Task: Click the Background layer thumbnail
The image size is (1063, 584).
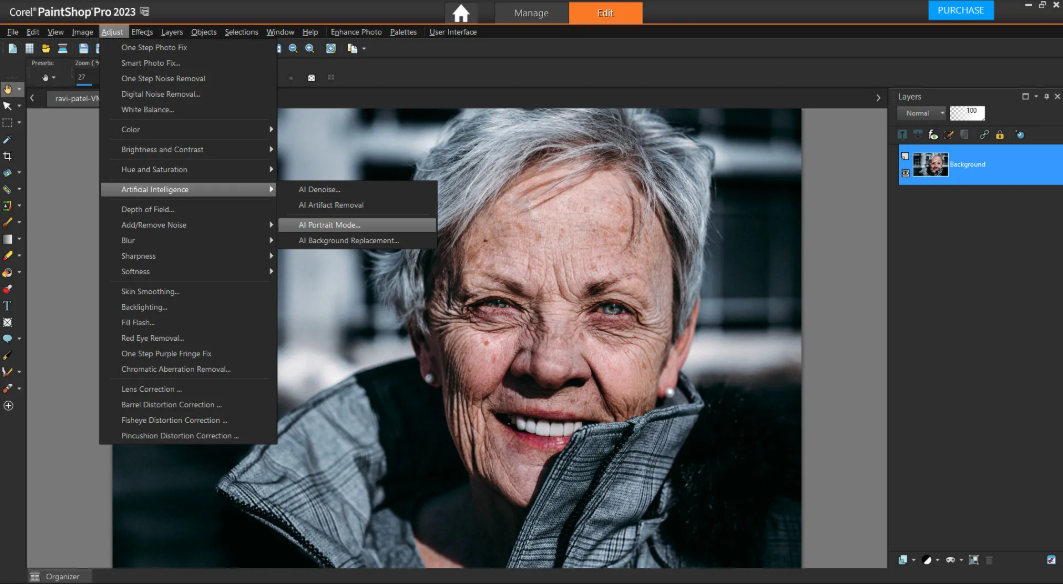Action: 931,163
